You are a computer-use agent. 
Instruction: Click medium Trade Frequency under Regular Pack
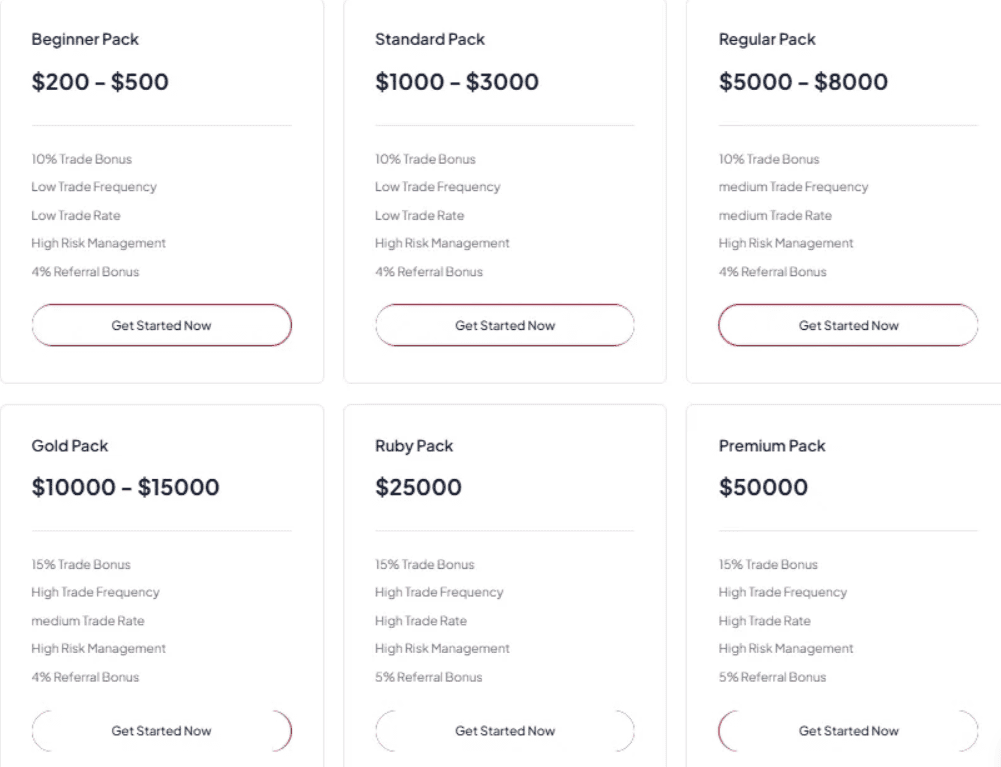793,187
